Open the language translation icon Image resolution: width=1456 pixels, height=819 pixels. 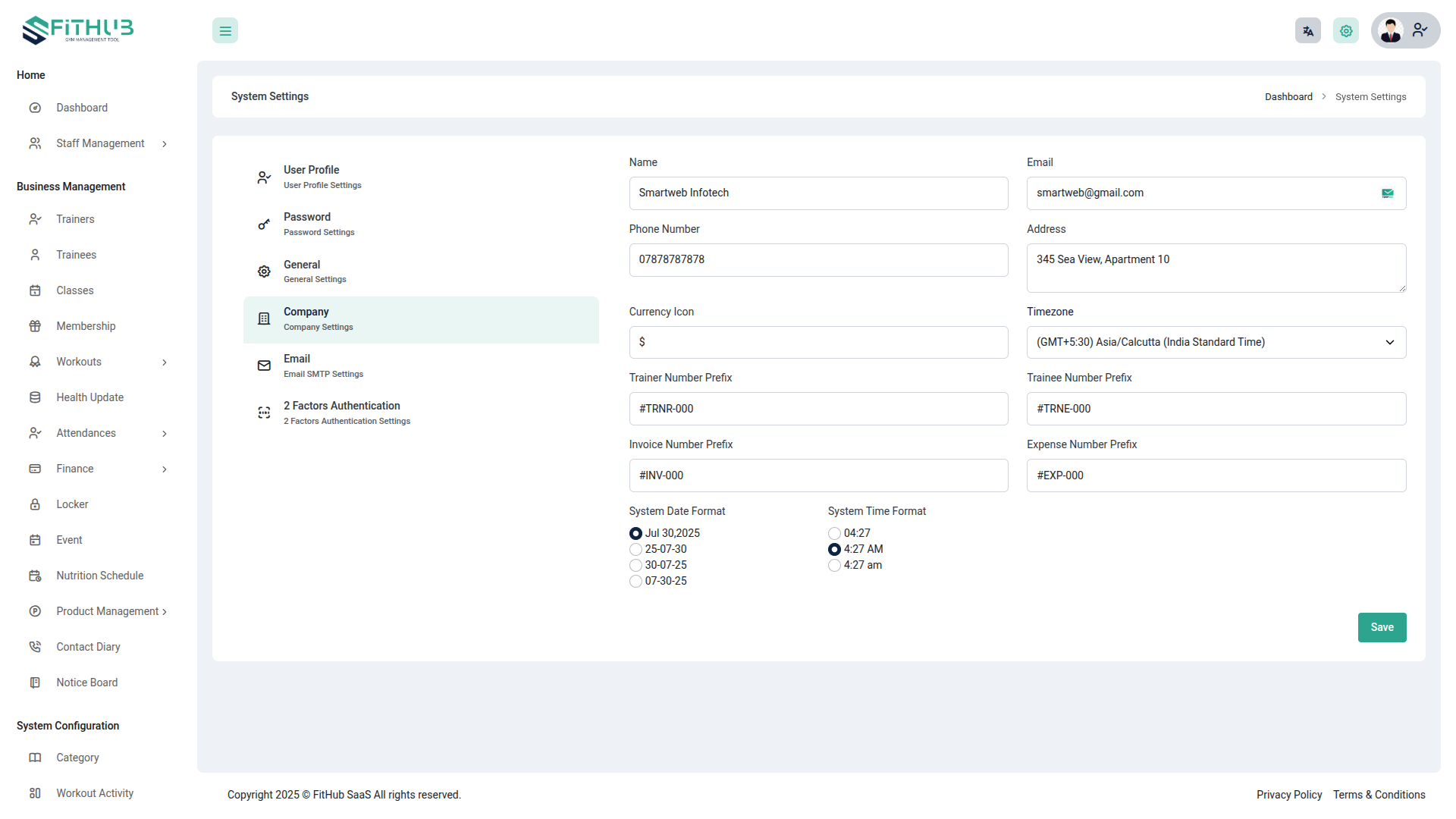(x=1307, y=31)
